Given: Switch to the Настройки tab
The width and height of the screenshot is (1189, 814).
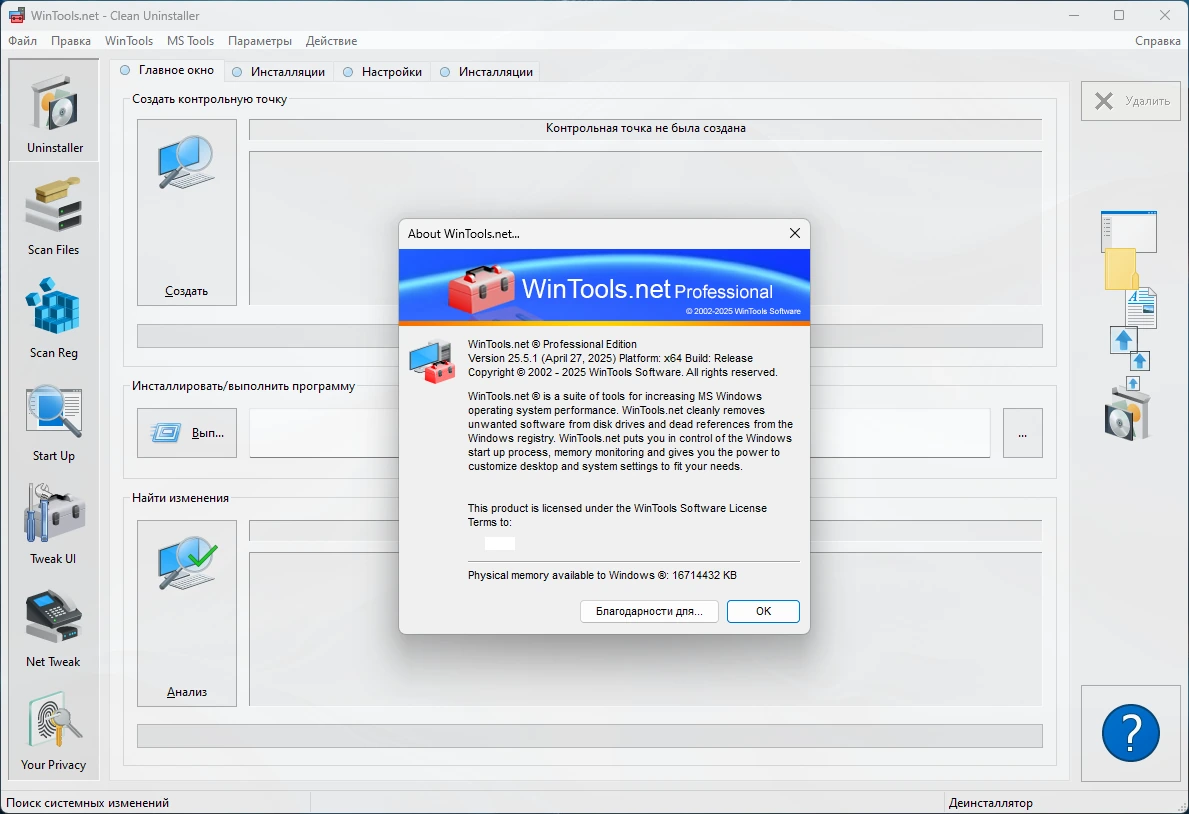Looking at the screenshot, I should tap(382, 72).
